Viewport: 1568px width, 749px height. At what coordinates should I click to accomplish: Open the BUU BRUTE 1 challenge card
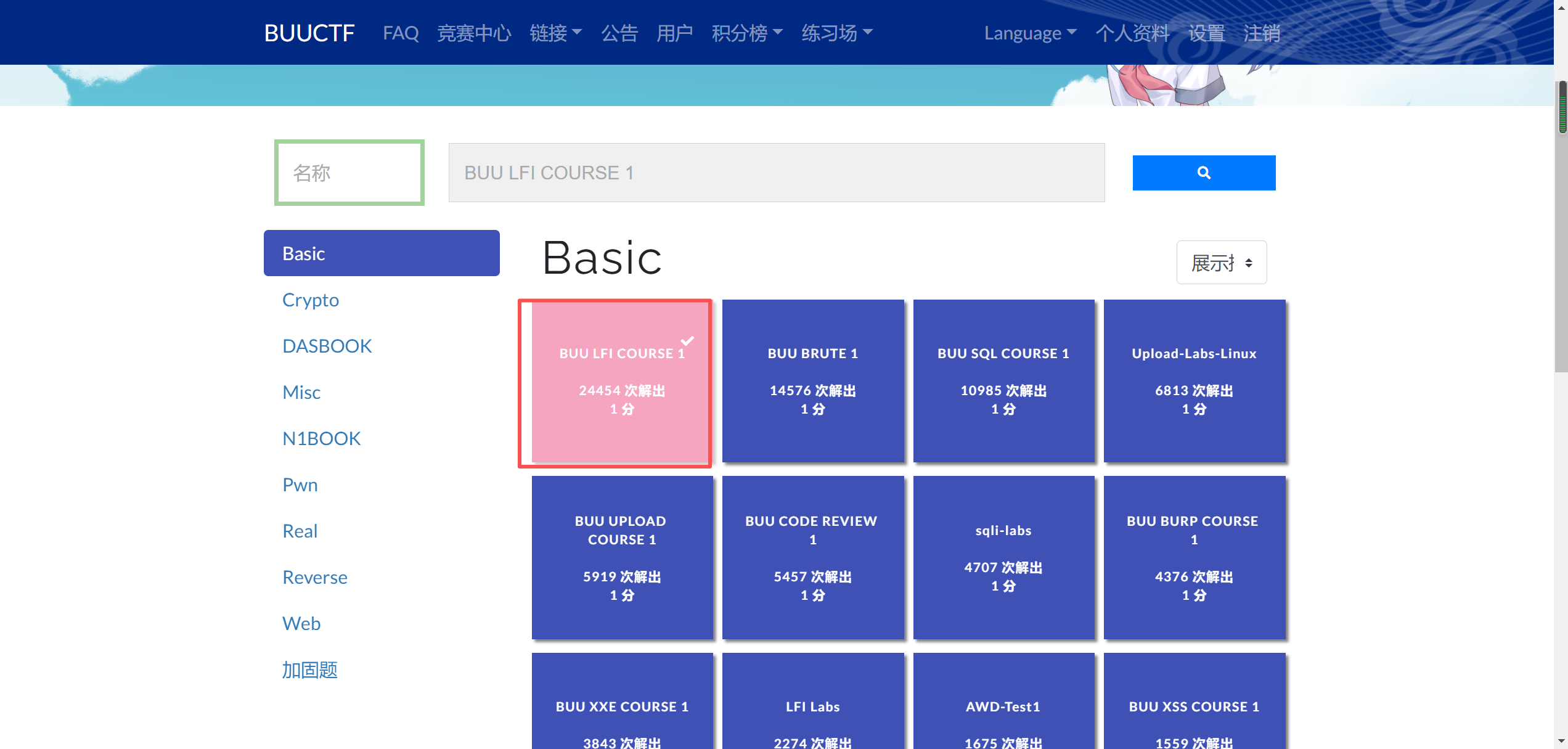tap(812, 380)
